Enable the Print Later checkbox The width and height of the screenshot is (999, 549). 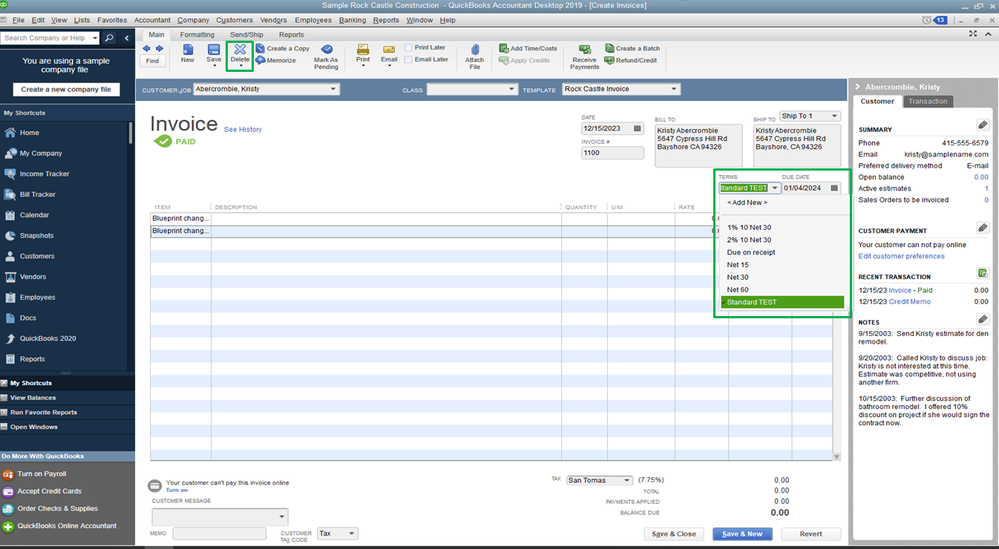(409, 48)
